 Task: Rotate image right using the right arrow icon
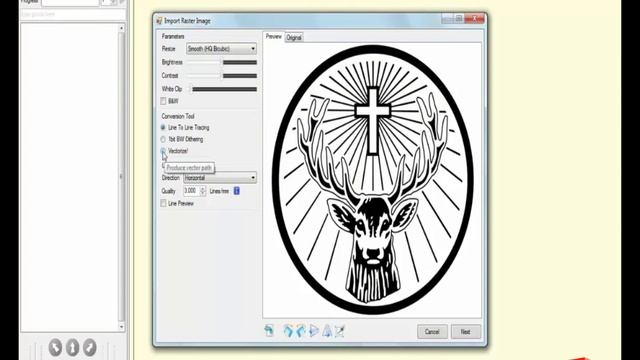(x=301, y=331)
